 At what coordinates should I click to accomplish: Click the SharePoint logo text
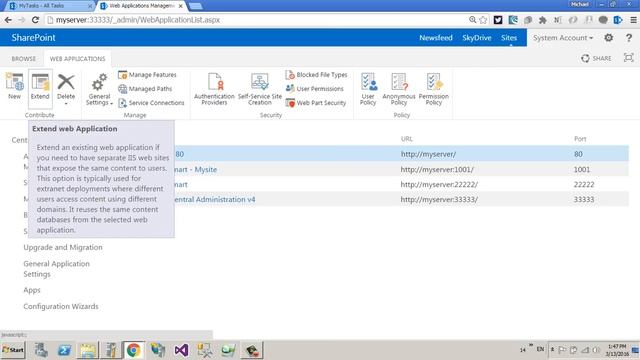[x=33, y=38]
